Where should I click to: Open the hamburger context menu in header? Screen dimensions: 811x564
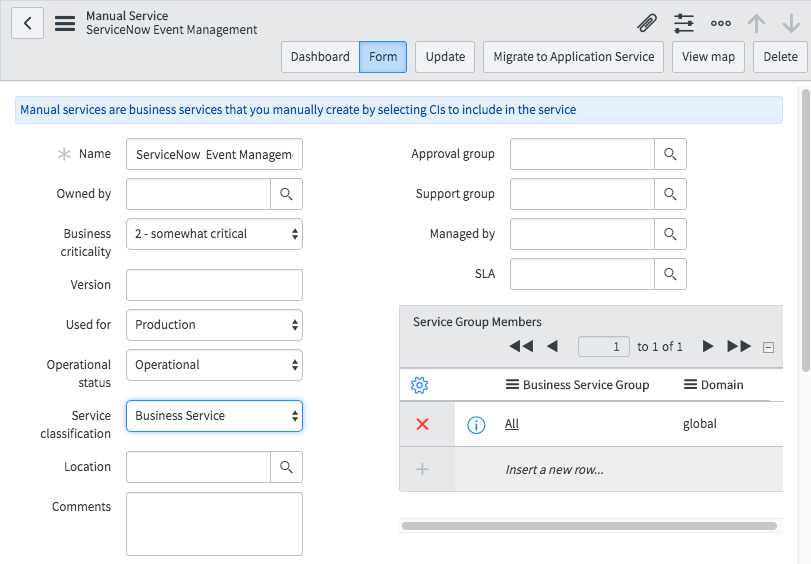65,23
